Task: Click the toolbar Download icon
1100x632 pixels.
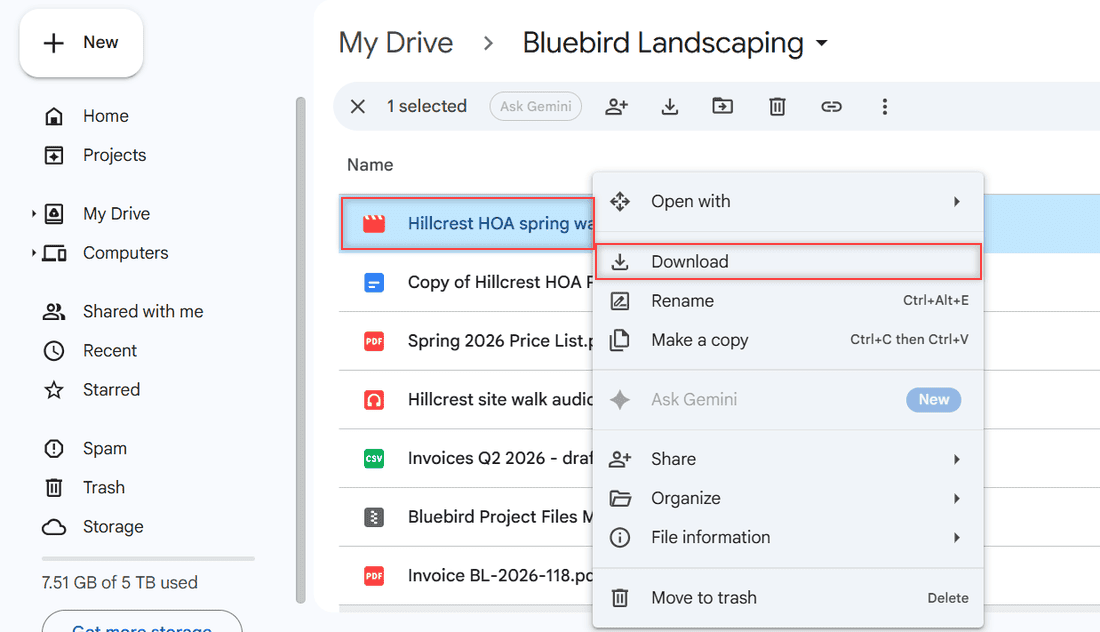Action: click(670, 107)
